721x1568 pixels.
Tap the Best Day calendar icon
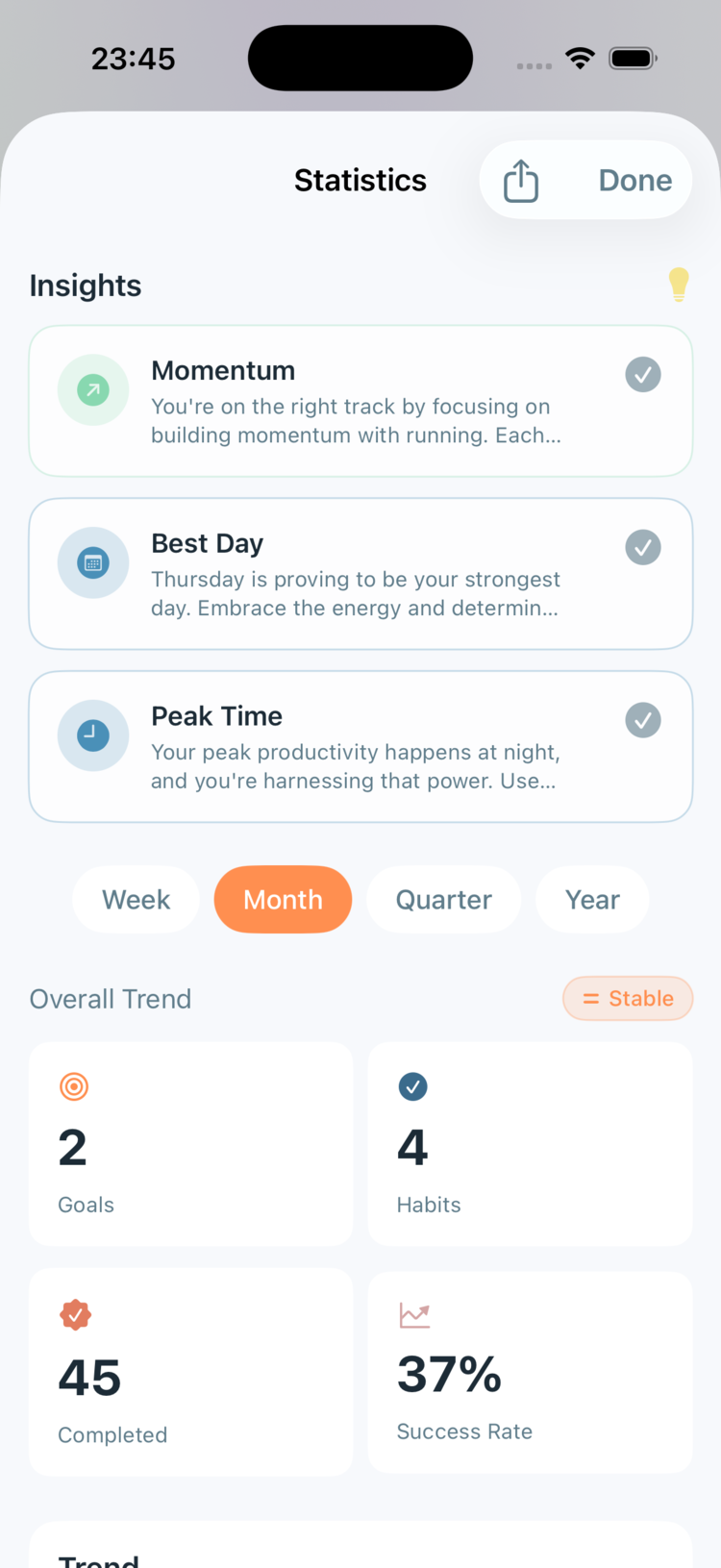[x=93, y=563]
